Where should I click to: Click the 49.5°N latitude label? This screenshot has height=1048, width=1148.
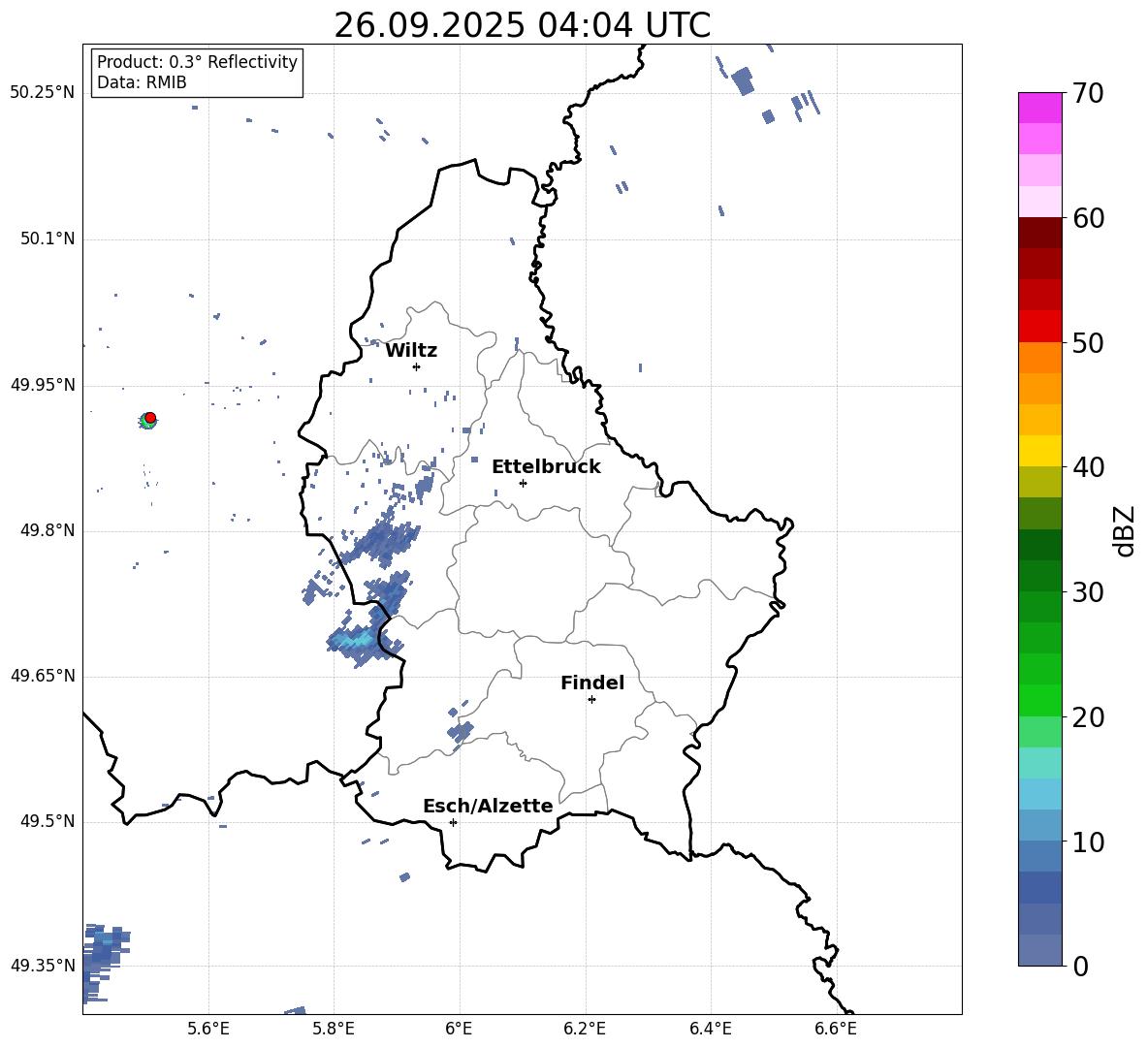(47, 821)
